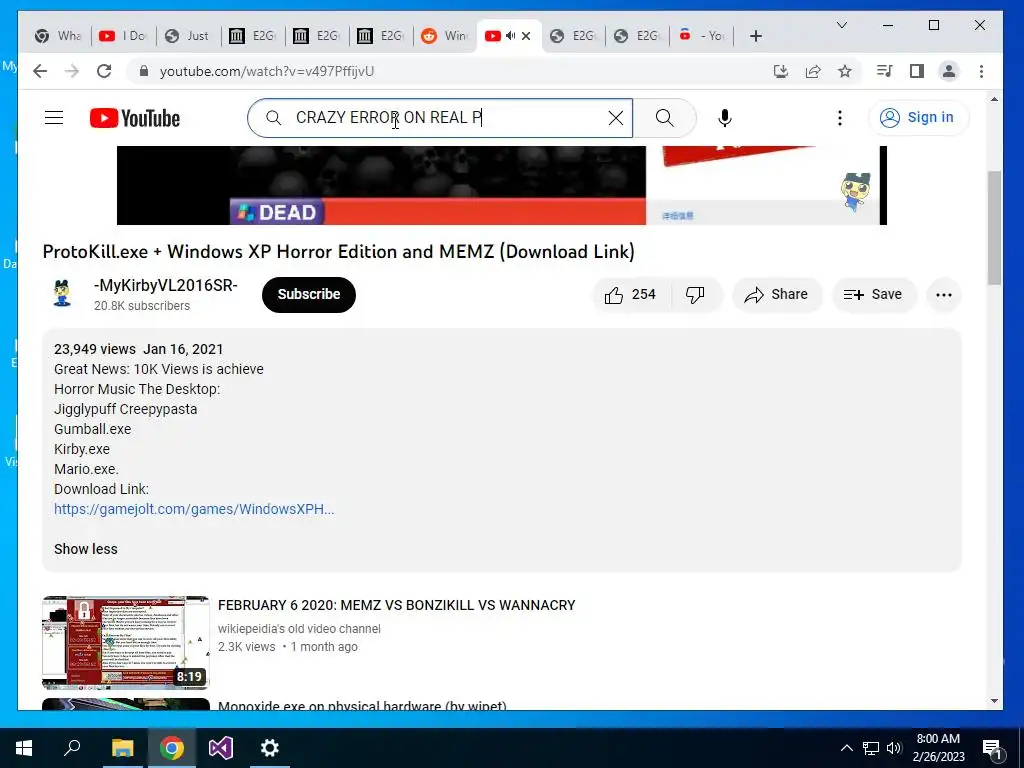This screenshot has width=1024, height=768.
Task: Select '23,949 views Jan 16, 2021' text
Action: [x=138, y=349]
